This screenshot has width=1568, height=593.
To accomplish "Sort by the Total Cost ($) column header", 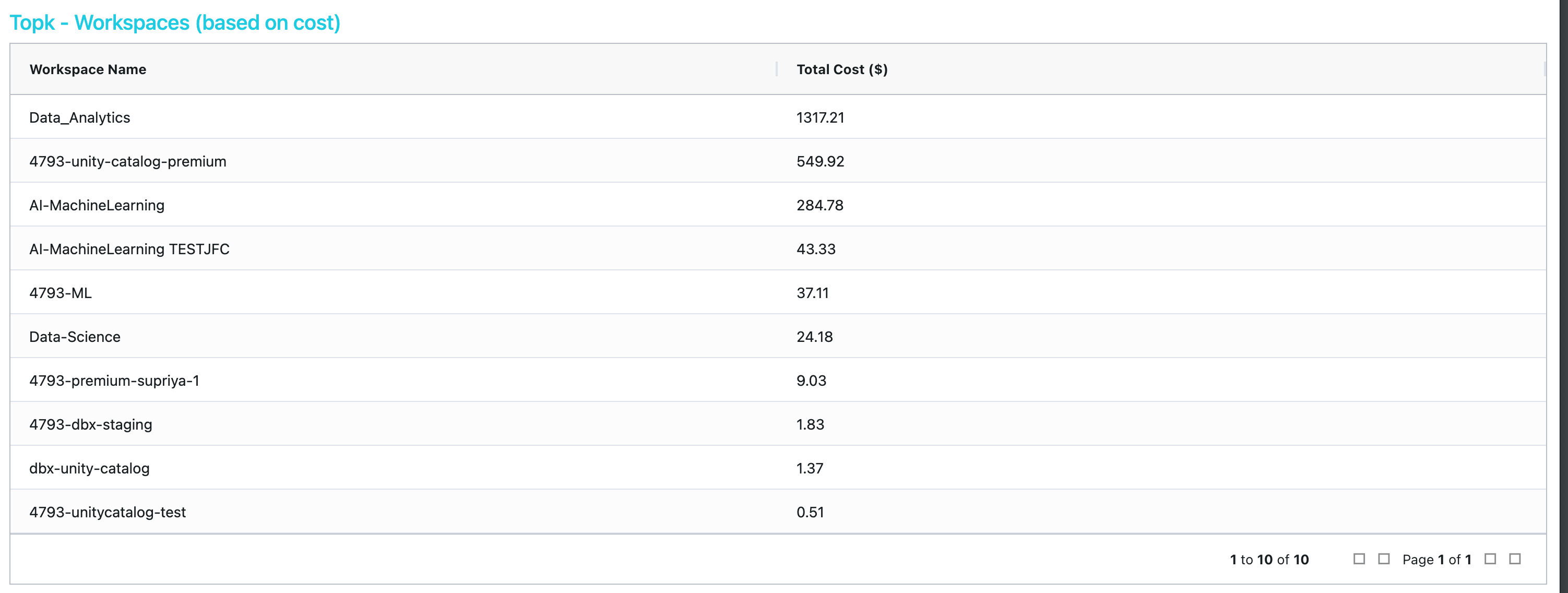I will pos(842,69).
